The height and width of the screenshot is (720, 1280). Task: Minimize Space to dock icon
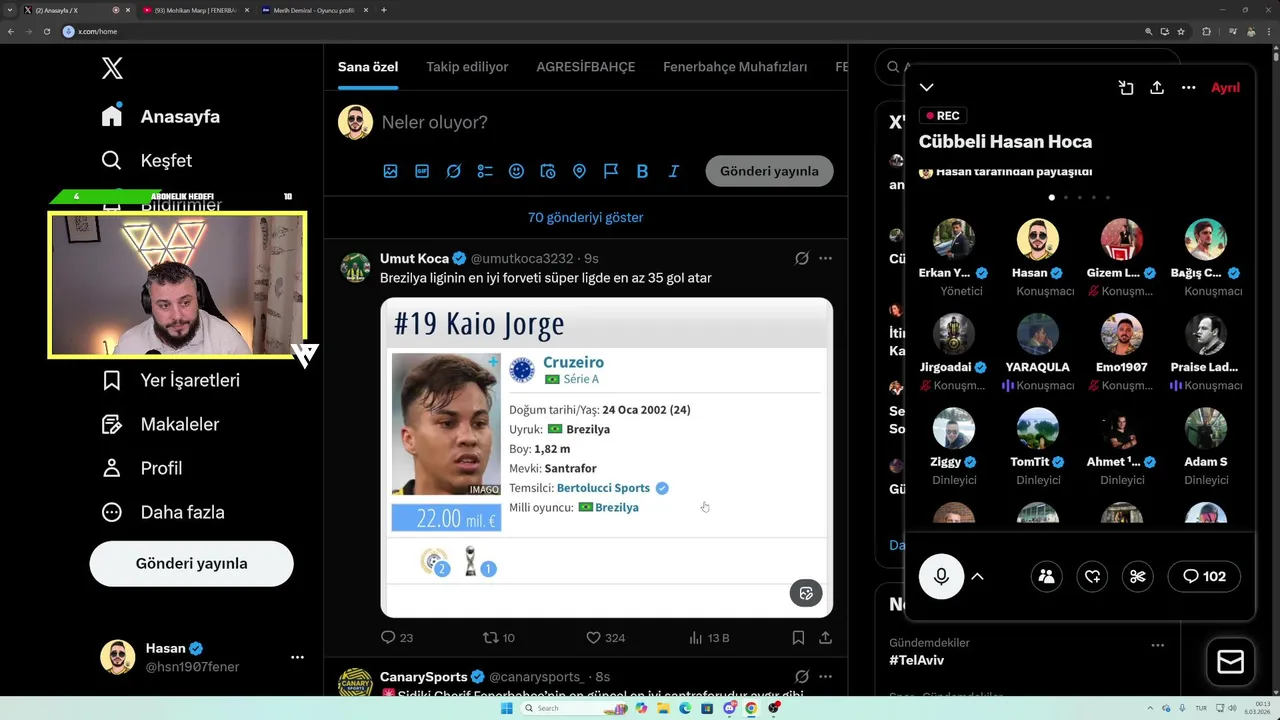1126,88
